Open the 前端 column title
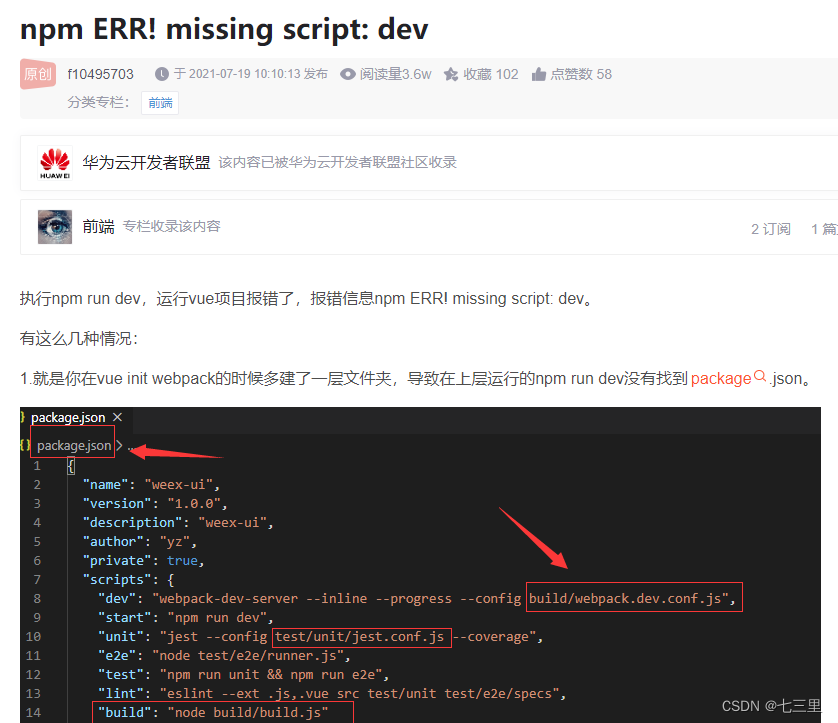Viewport: 838px width, 723px height. pos(98,227)
